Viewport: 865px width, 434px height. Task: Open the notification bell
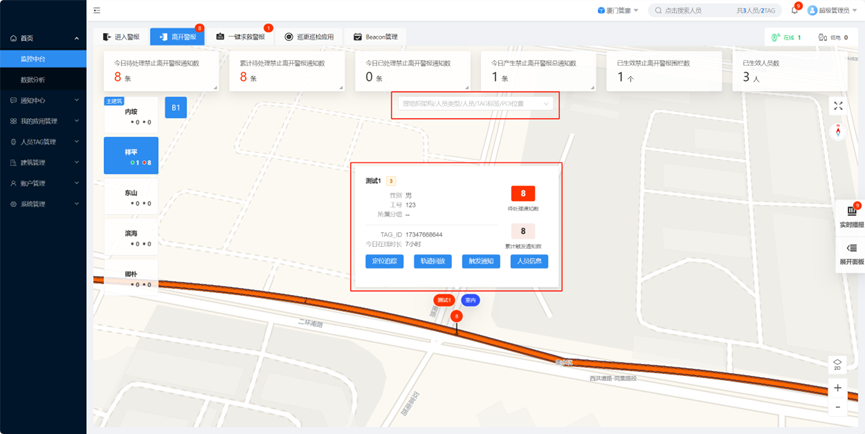pyautogui.click(x=794, y=10)
